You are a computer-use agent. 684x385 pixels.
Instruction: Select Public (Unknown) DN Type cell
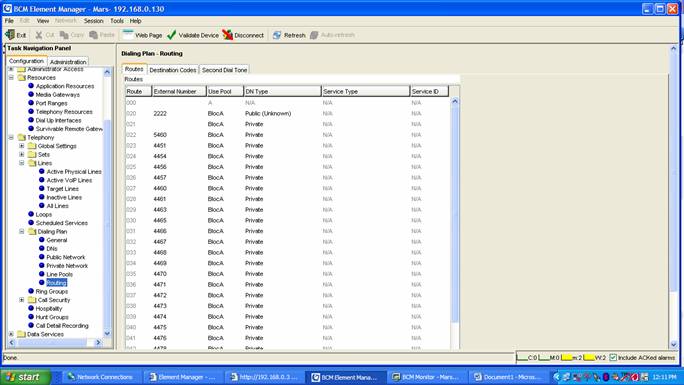point(282,113)
